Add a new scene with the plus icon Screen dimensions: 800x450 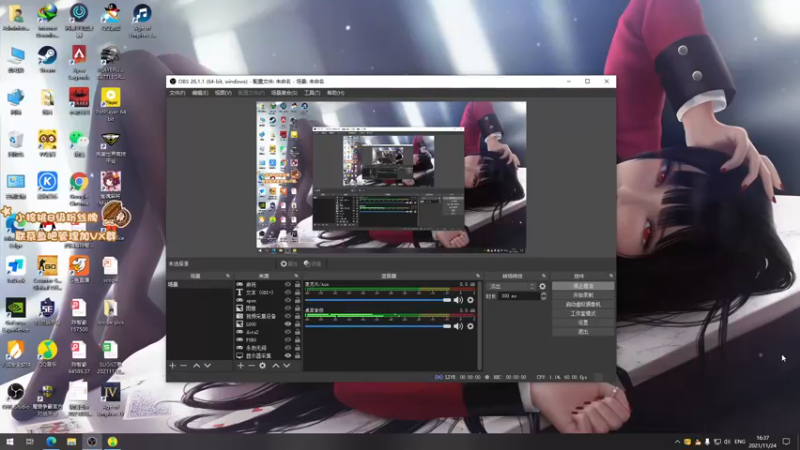172,366
